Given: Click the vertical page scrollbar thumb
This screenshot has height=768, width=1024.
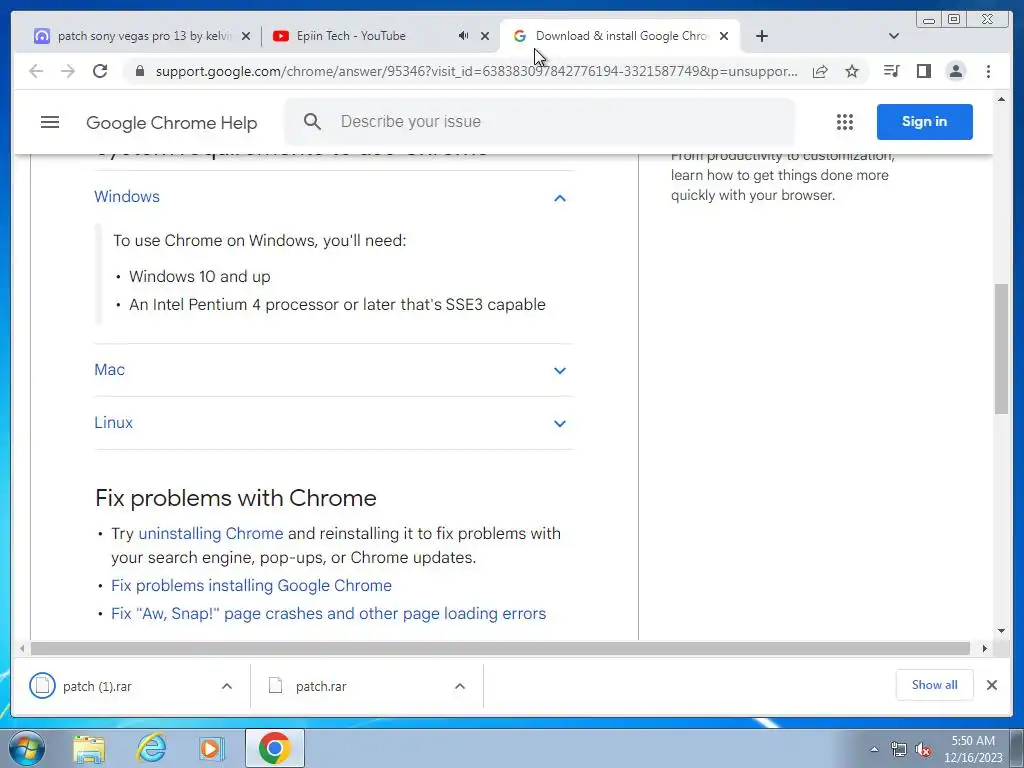Looking at the screenshot, I should [x=1001, y=349].
